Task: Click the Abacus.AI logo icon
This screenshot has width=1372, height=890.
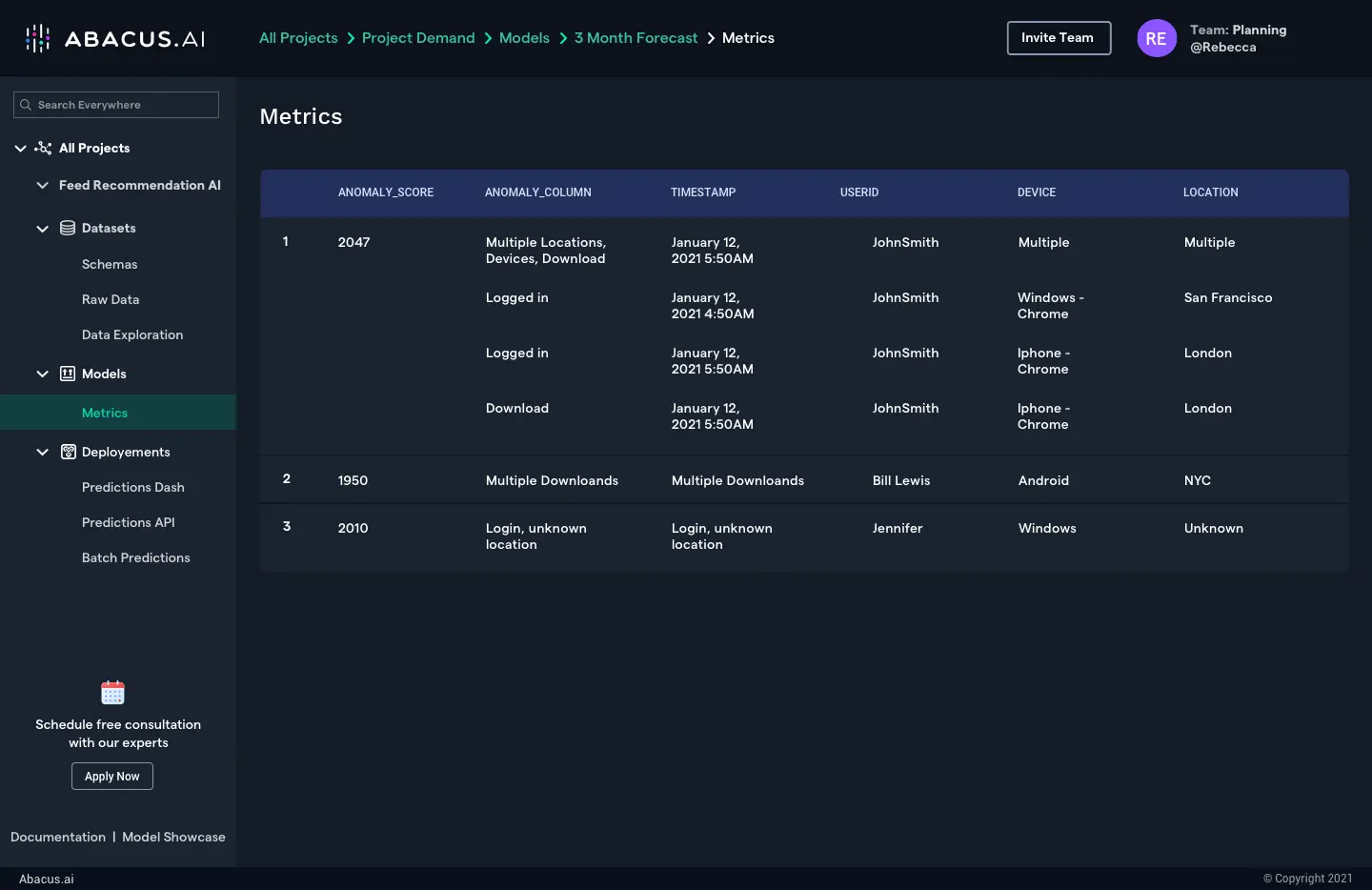Action: click(x=38, y=38)
